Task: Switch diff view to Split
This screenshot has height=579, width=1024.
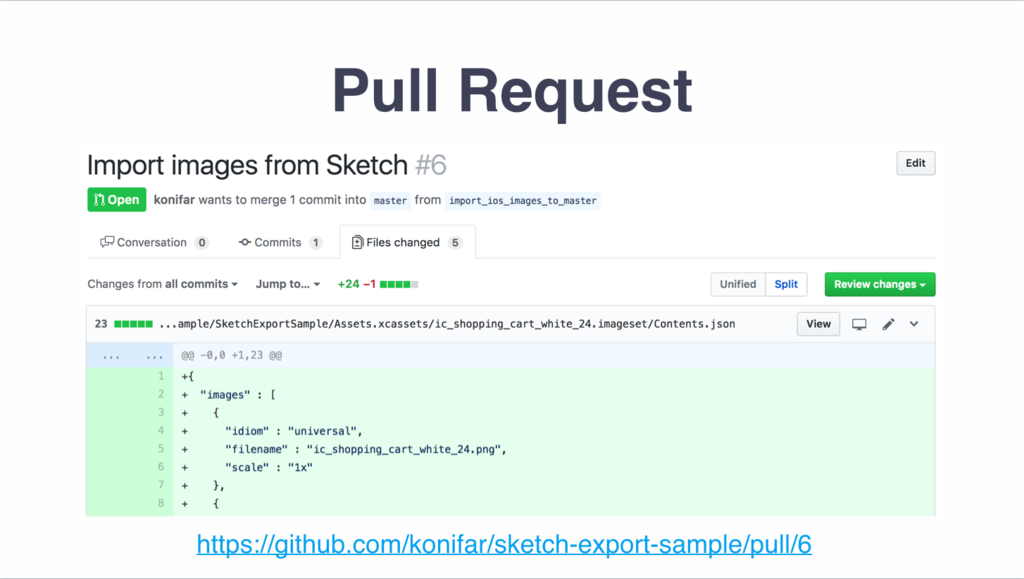Action: coord(786,284)
